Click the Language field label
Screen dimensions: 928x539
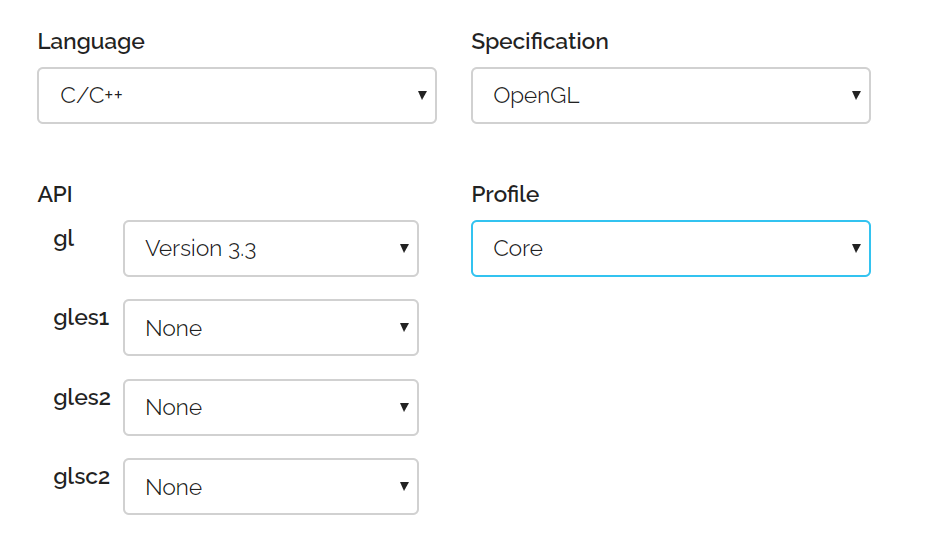[91, 42]
